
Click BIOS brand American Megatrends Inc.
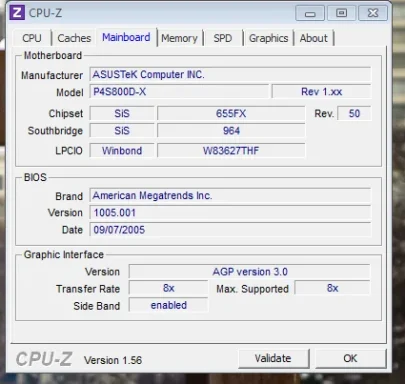(x=230, y=195)
